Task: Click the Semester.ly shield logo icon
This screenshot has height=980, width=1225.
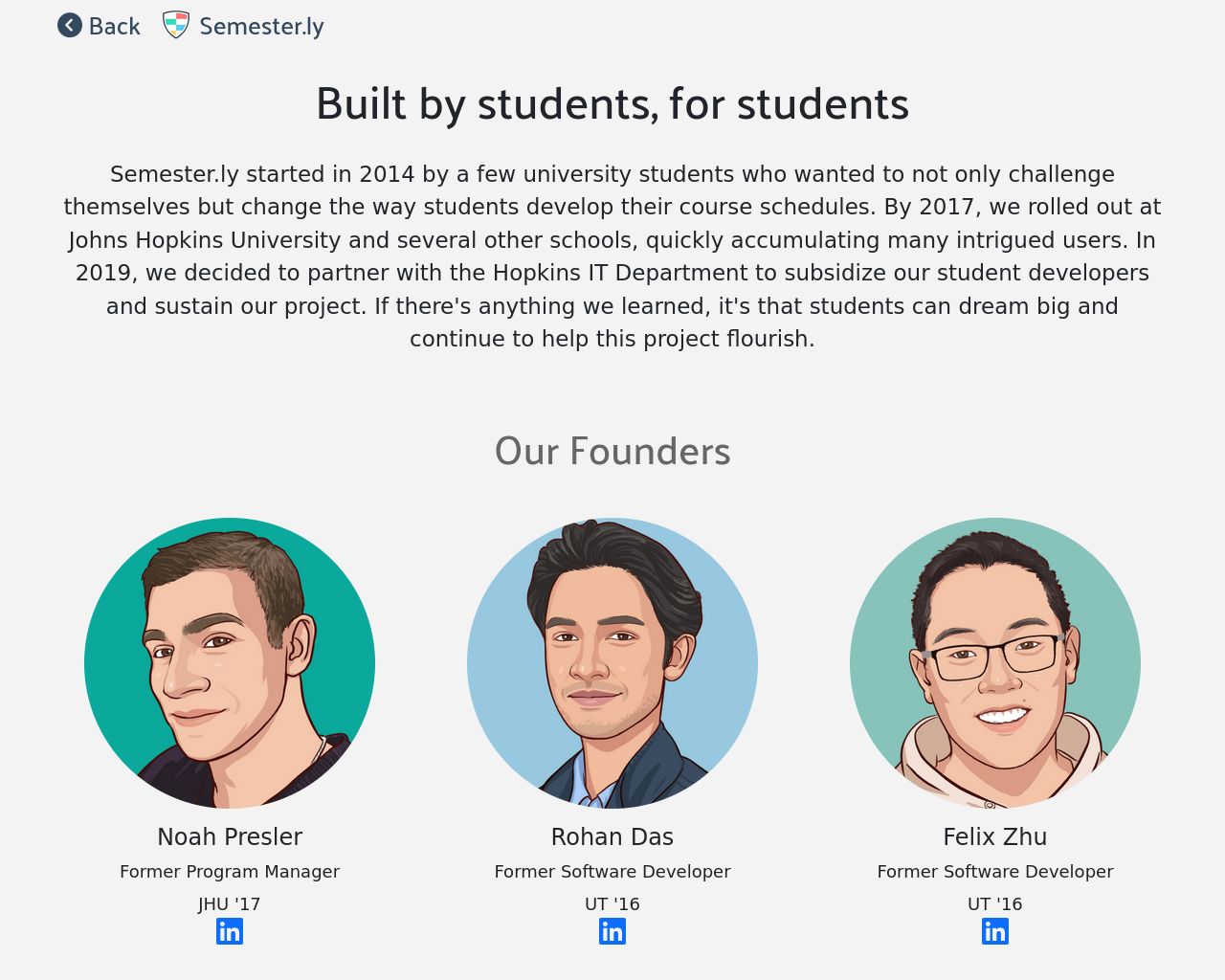Action: pos(175,25)
